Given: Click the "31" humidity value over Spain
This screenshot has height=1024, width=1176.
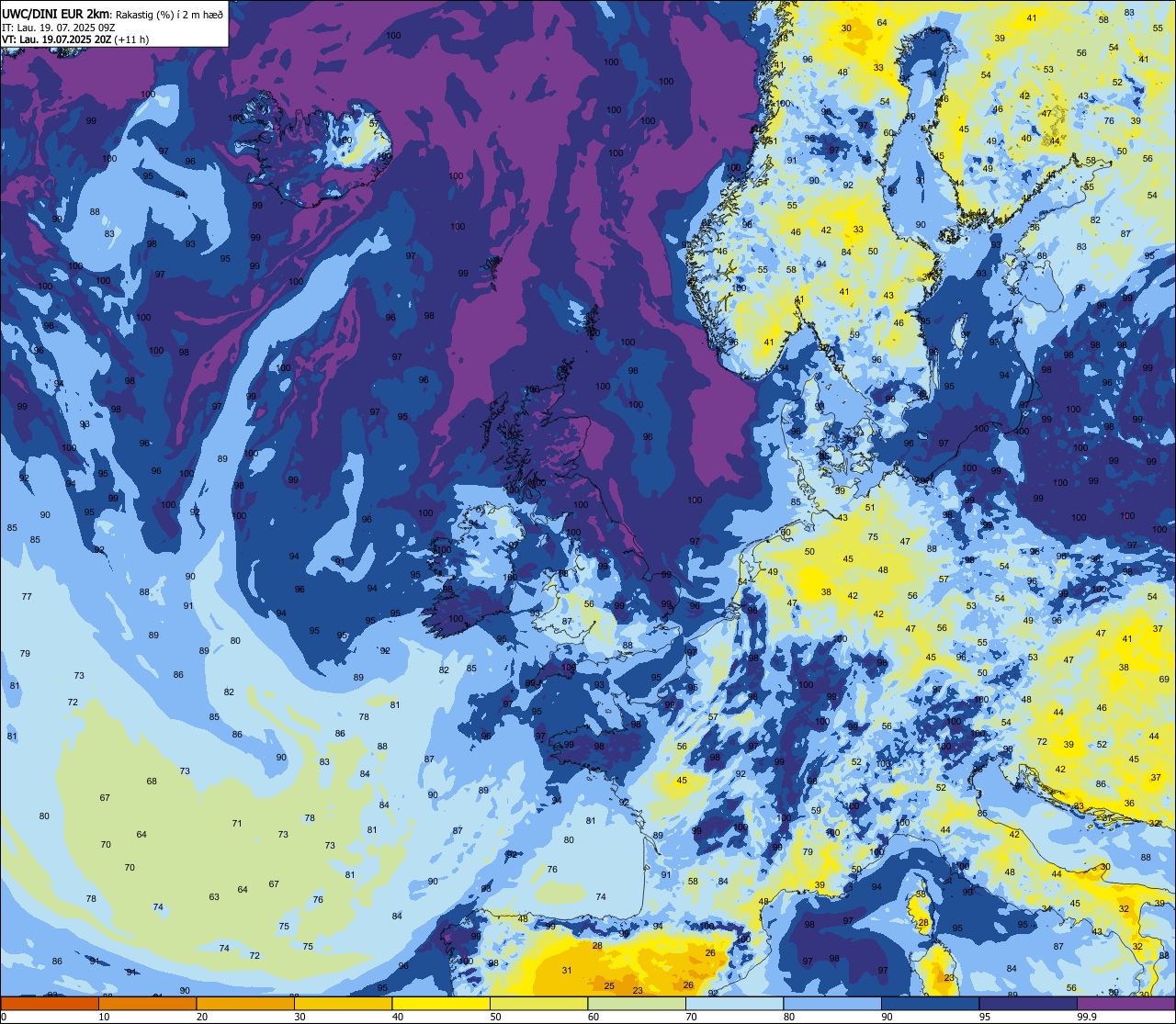Looking at the screenshot, I should click(x=567, y=971).
